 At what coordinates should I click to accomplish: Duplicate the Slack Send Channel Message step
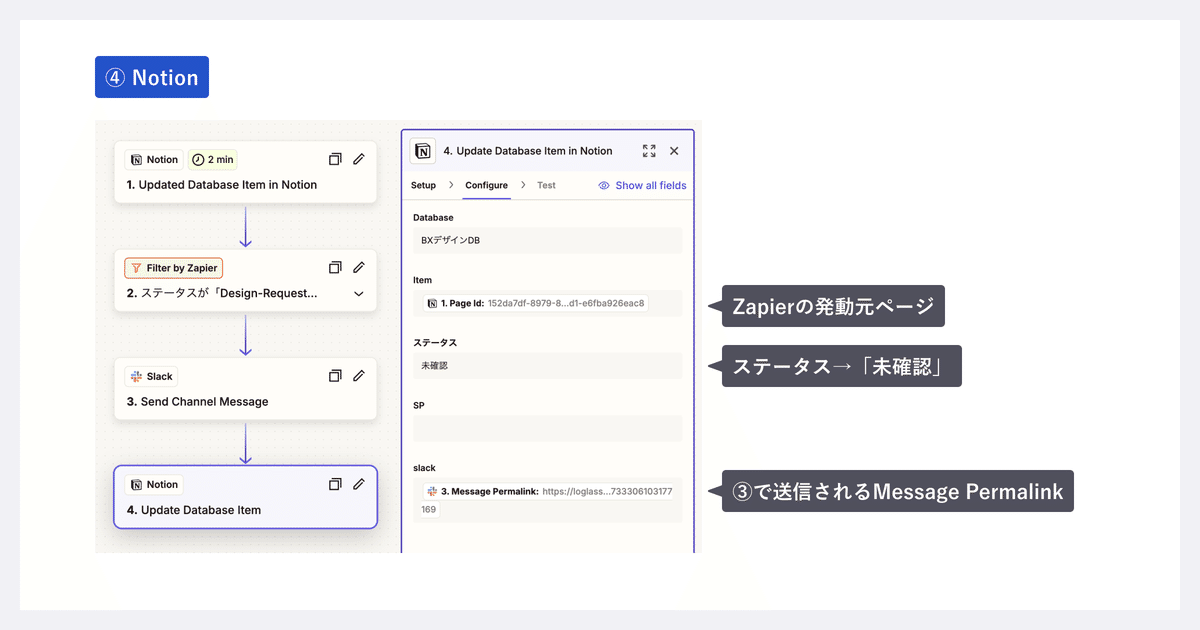pos(335,376)
